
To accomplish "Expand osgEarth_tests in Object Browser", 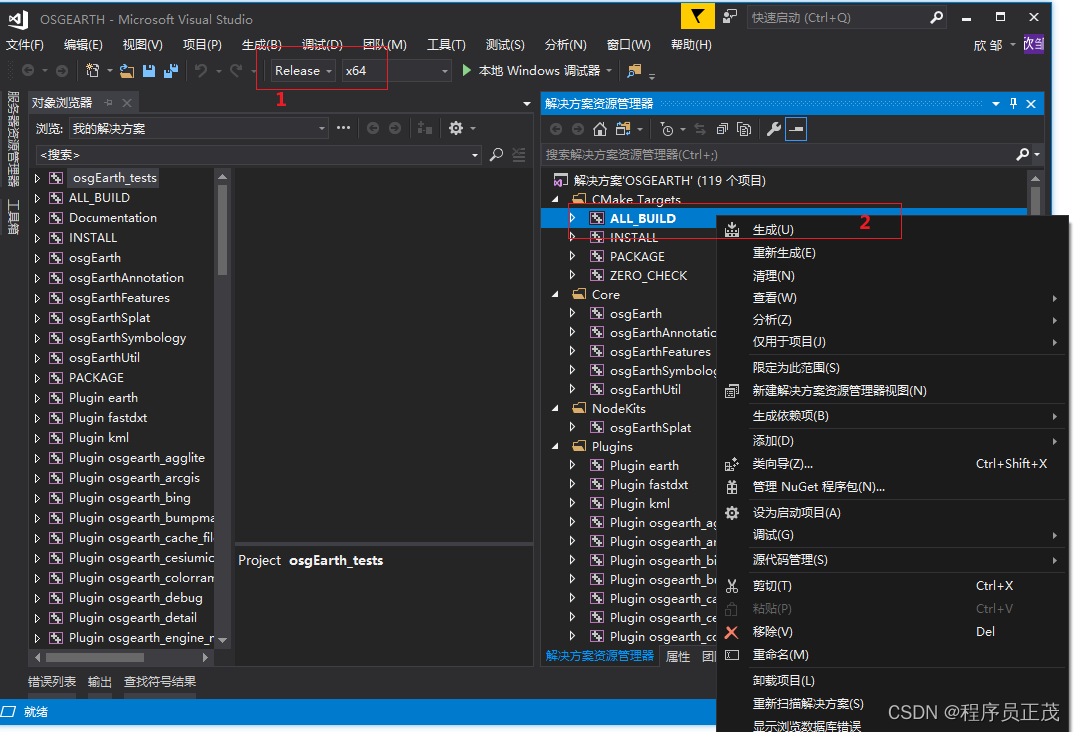I will (x=37, y=178).
